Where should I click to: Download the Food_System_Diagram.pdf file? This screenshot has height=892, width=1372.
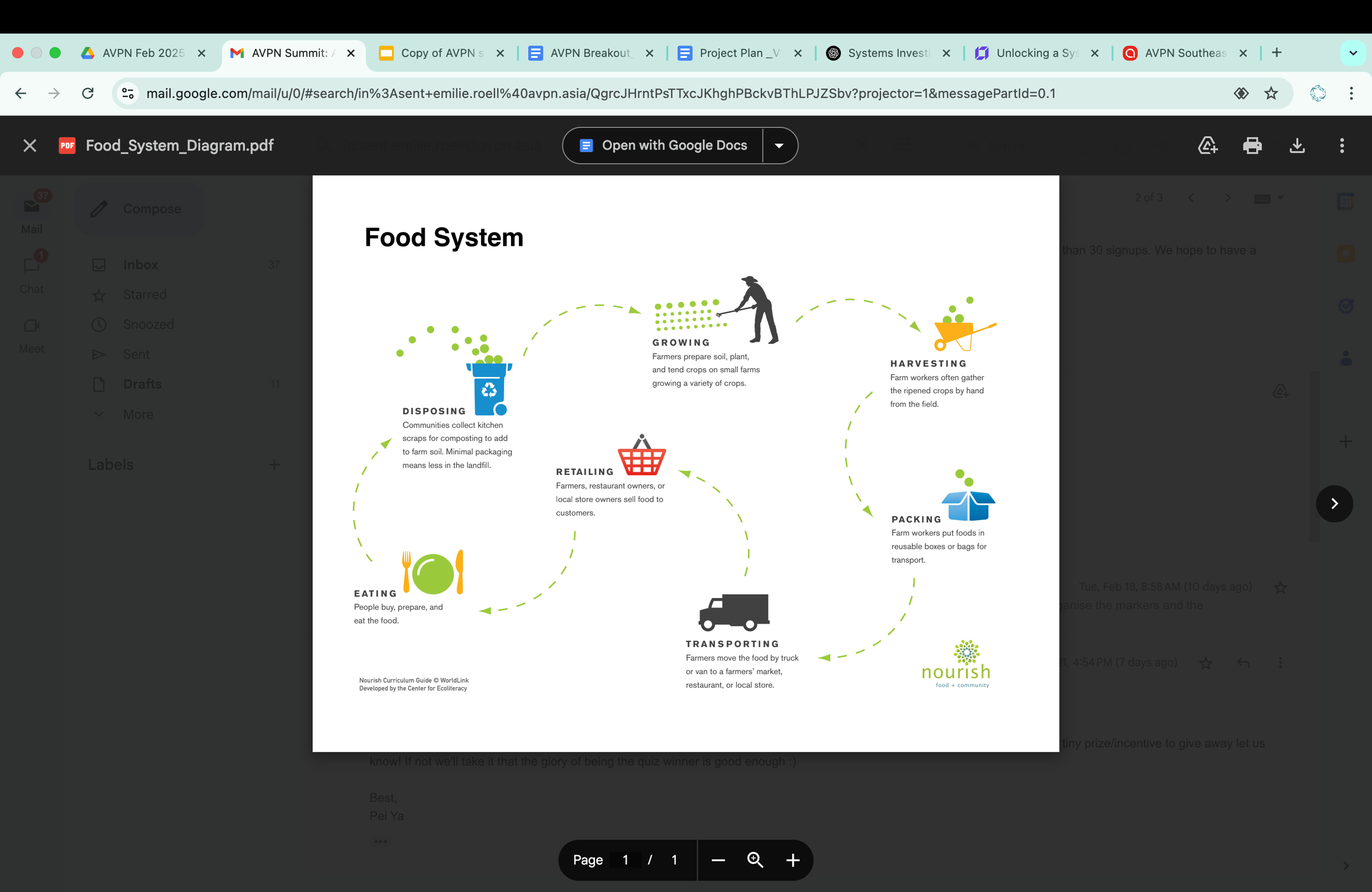(x=1297, y=145)
